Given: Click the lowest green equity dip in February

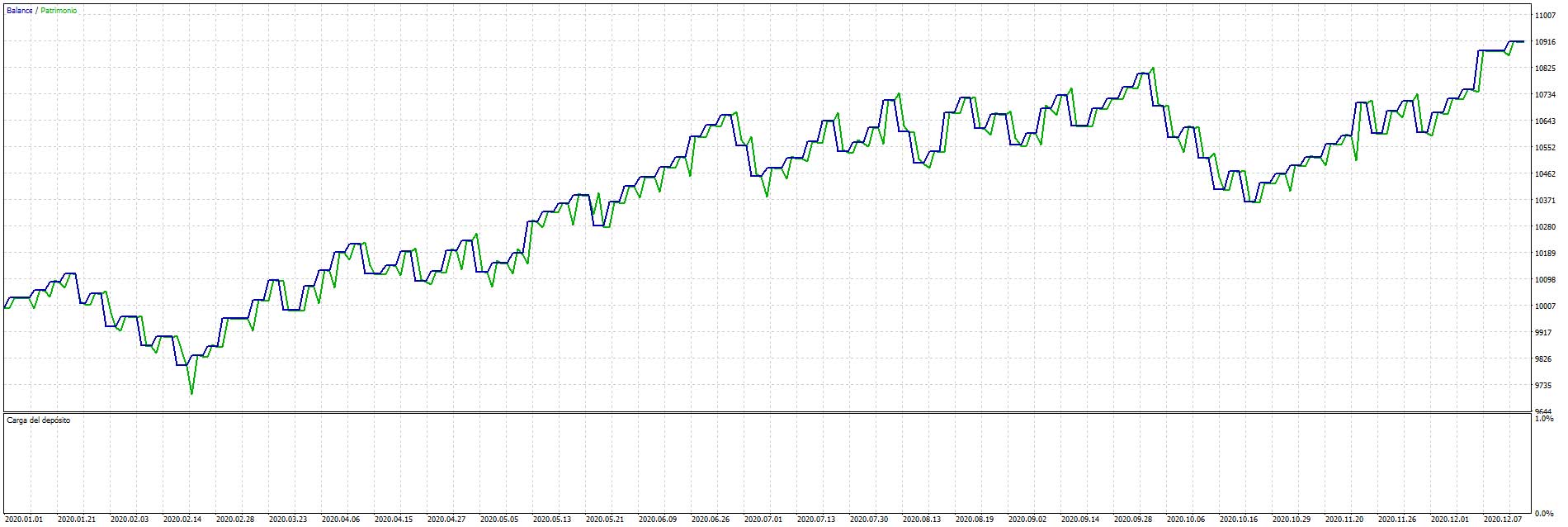Looking at the screenshot, I should [x=191, y=393].
